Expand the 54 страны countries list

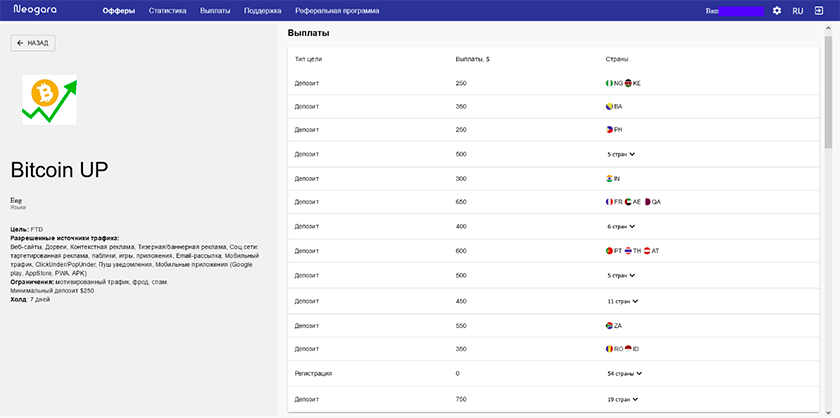pyautogui.click(x=625, y=374)
